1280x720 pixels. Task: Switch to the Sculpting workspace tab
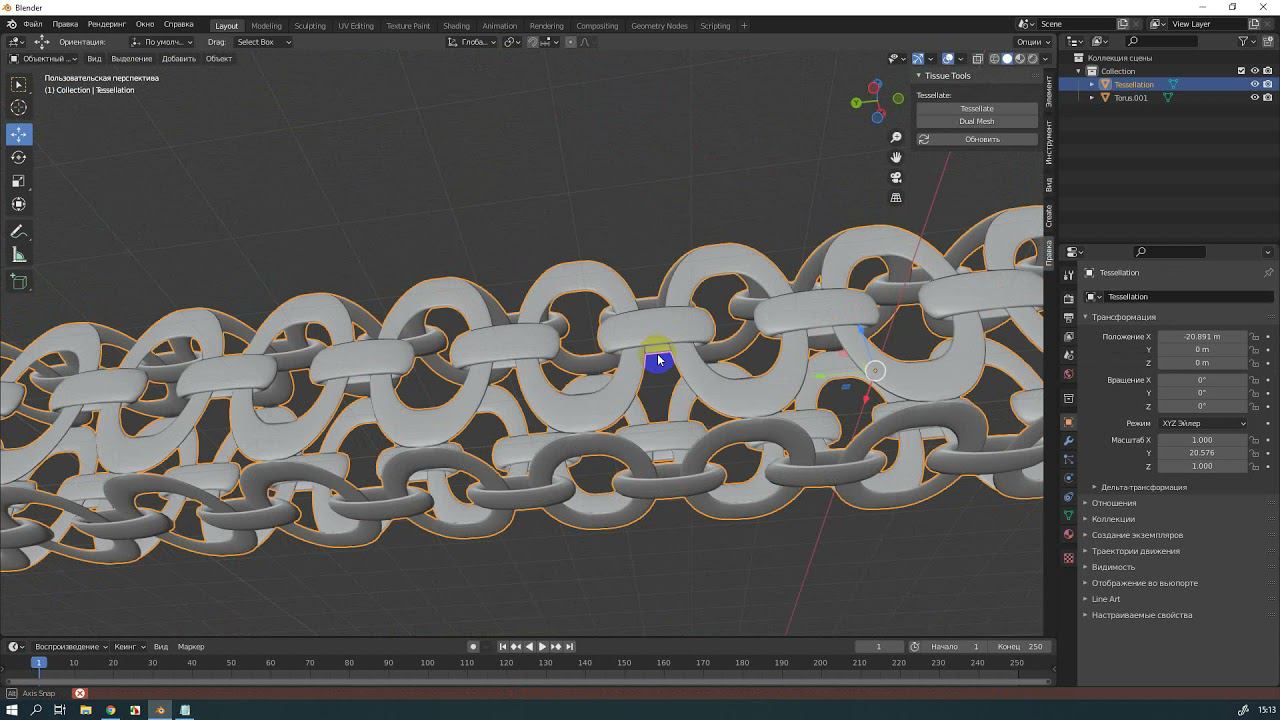click(x=309, y=26)
